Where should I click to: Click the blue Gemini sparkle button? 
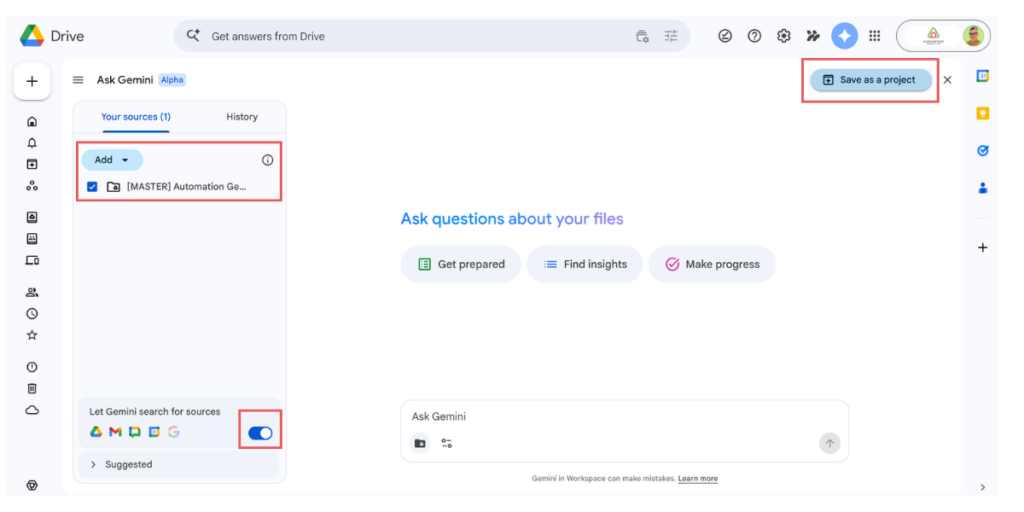844,36
